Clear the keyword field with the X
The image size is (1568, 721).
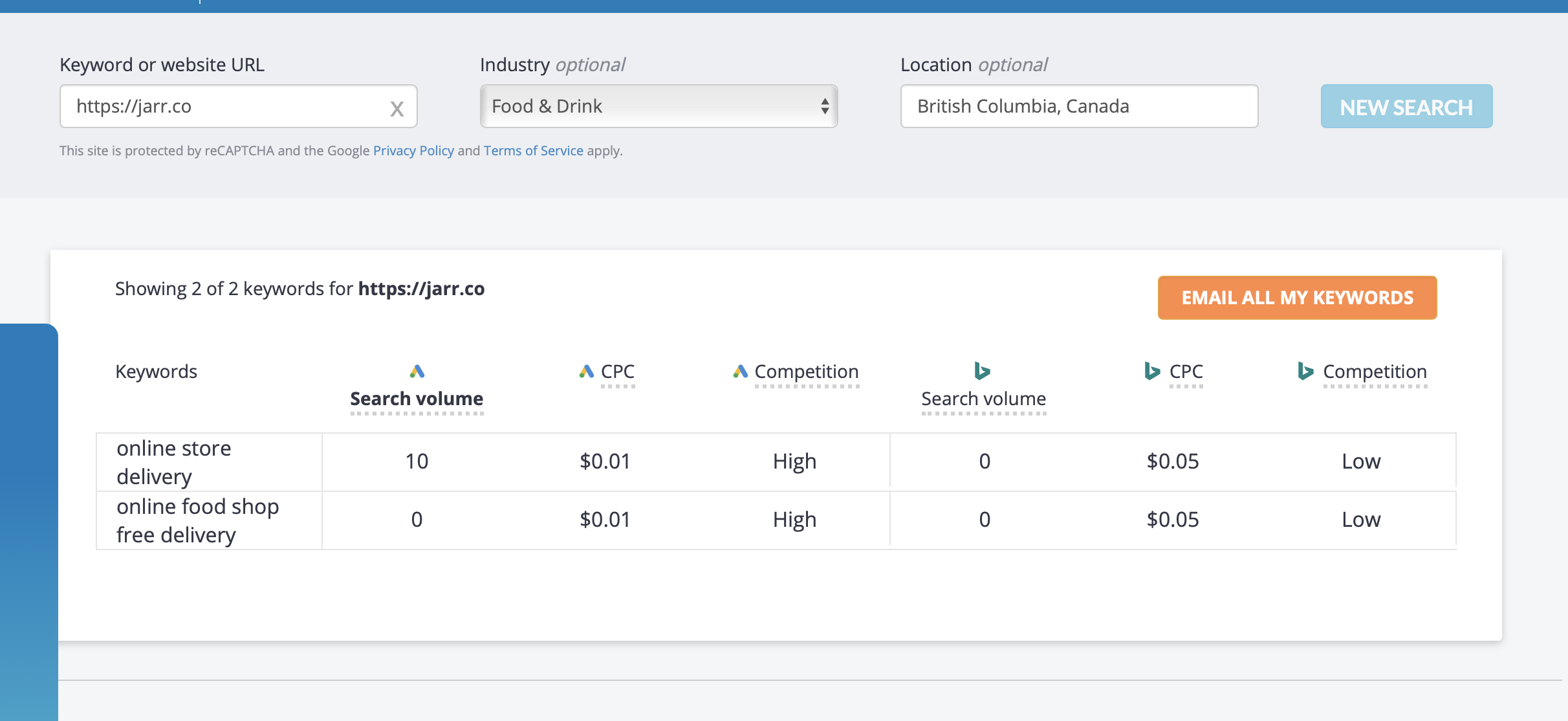pos(397,108)
